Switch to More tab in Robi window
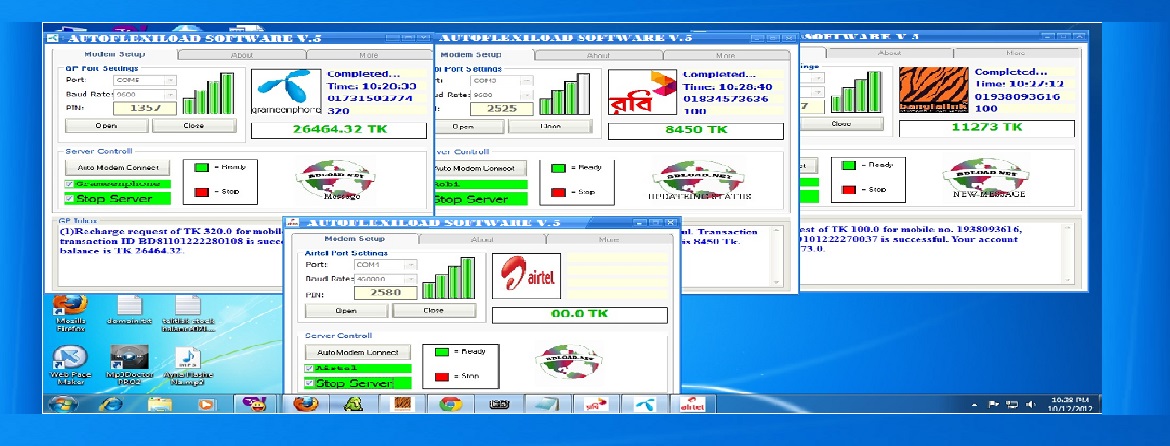The image size is (1170, 446). point(726,55)
